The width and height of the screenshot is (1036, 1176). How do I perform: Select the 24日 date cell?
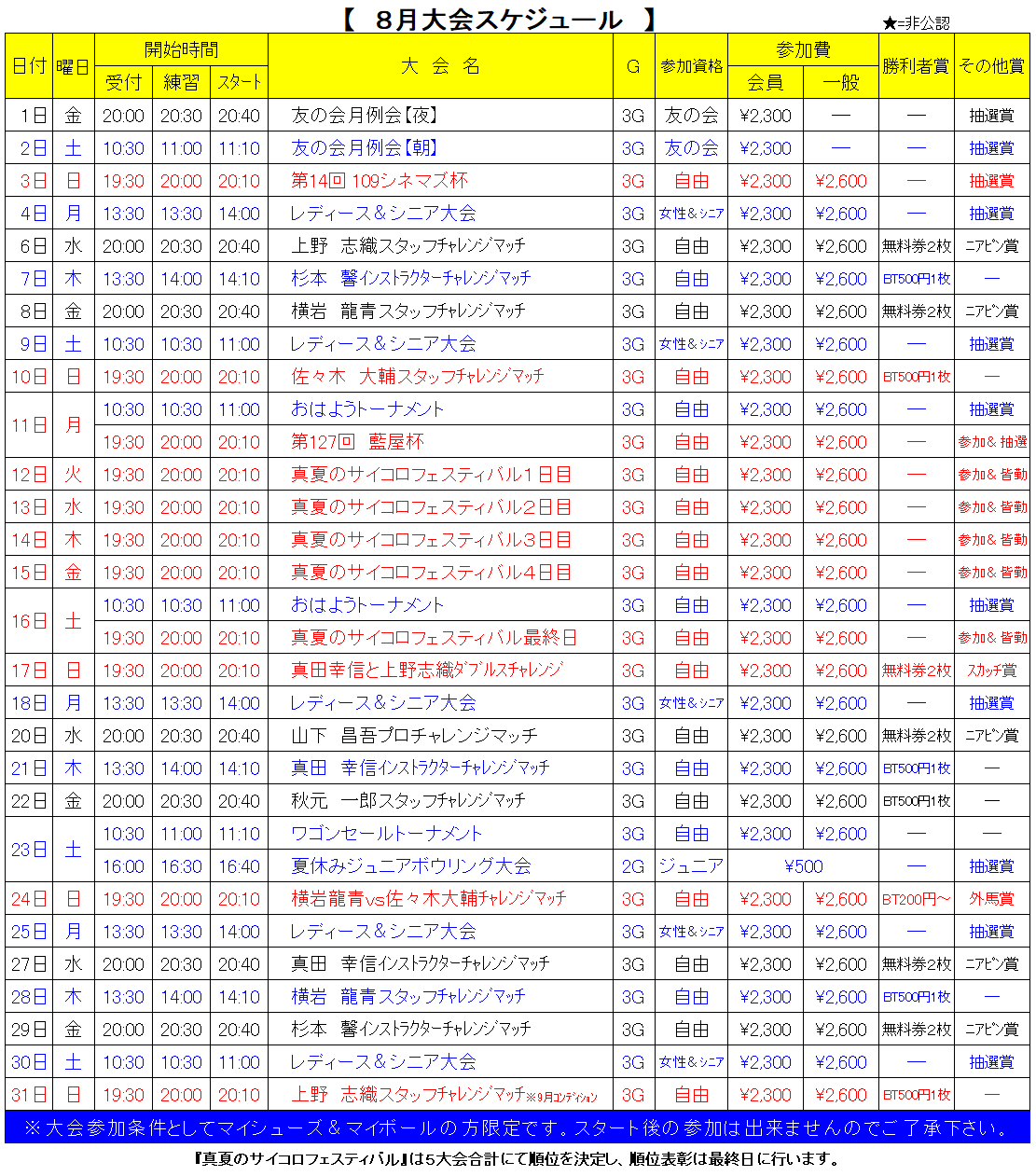coord(29,899)
